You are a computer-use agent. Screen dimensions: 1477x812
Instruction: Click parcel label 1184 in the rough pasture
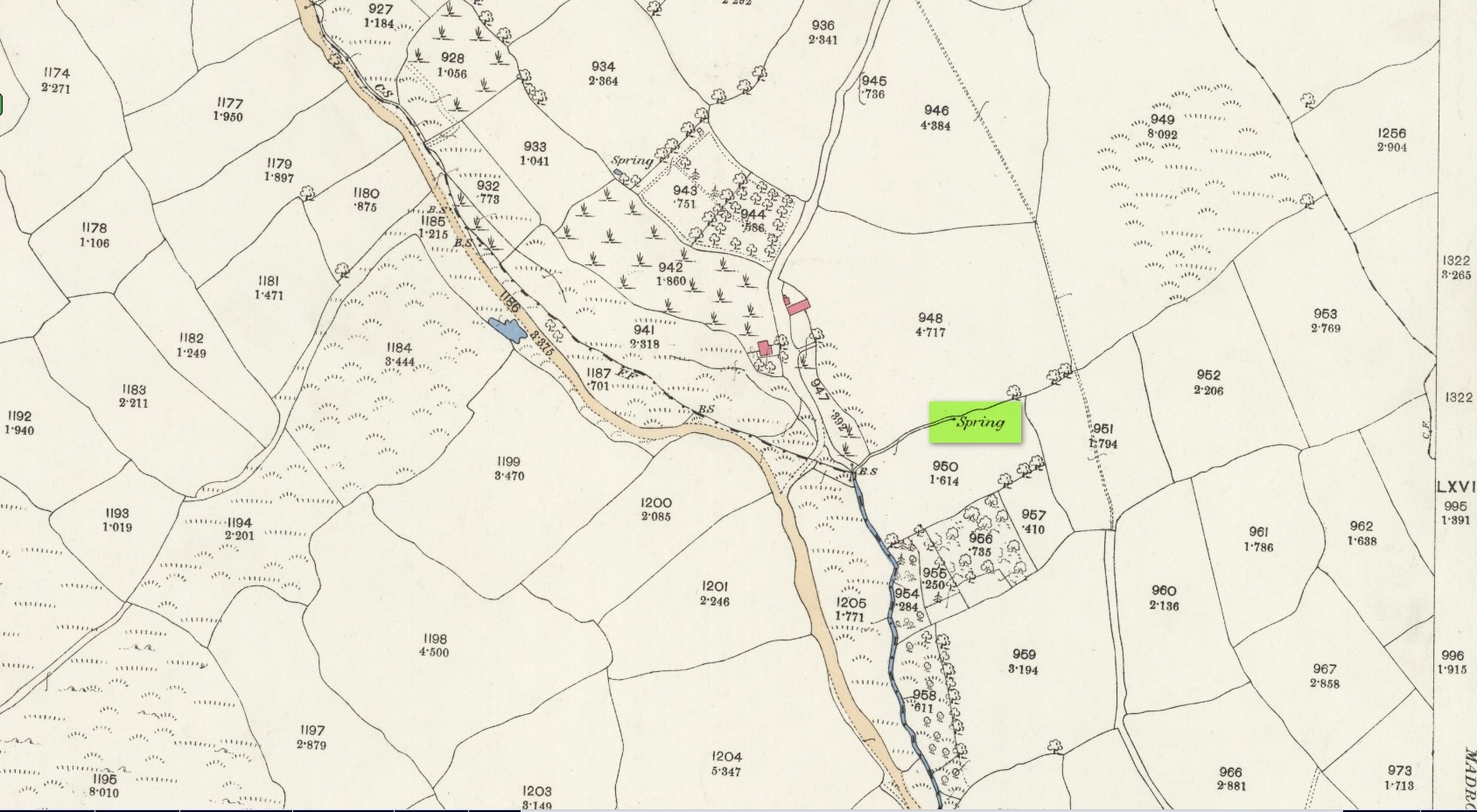tap(398, 347)
